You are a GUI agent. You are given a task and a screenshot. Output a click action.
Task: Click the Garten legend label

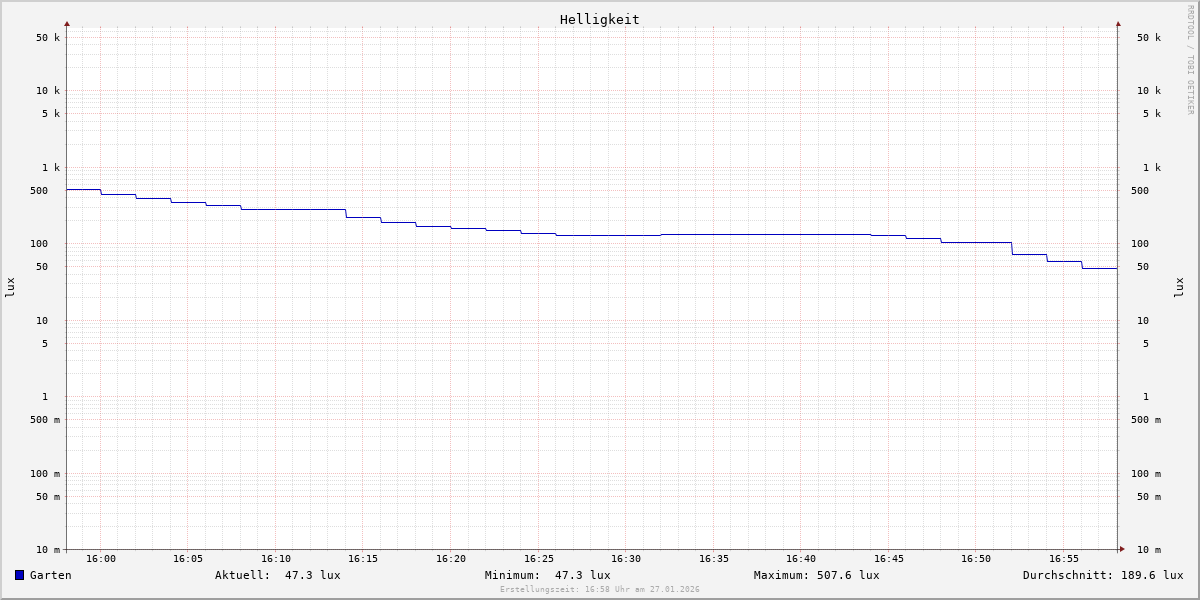51,575
